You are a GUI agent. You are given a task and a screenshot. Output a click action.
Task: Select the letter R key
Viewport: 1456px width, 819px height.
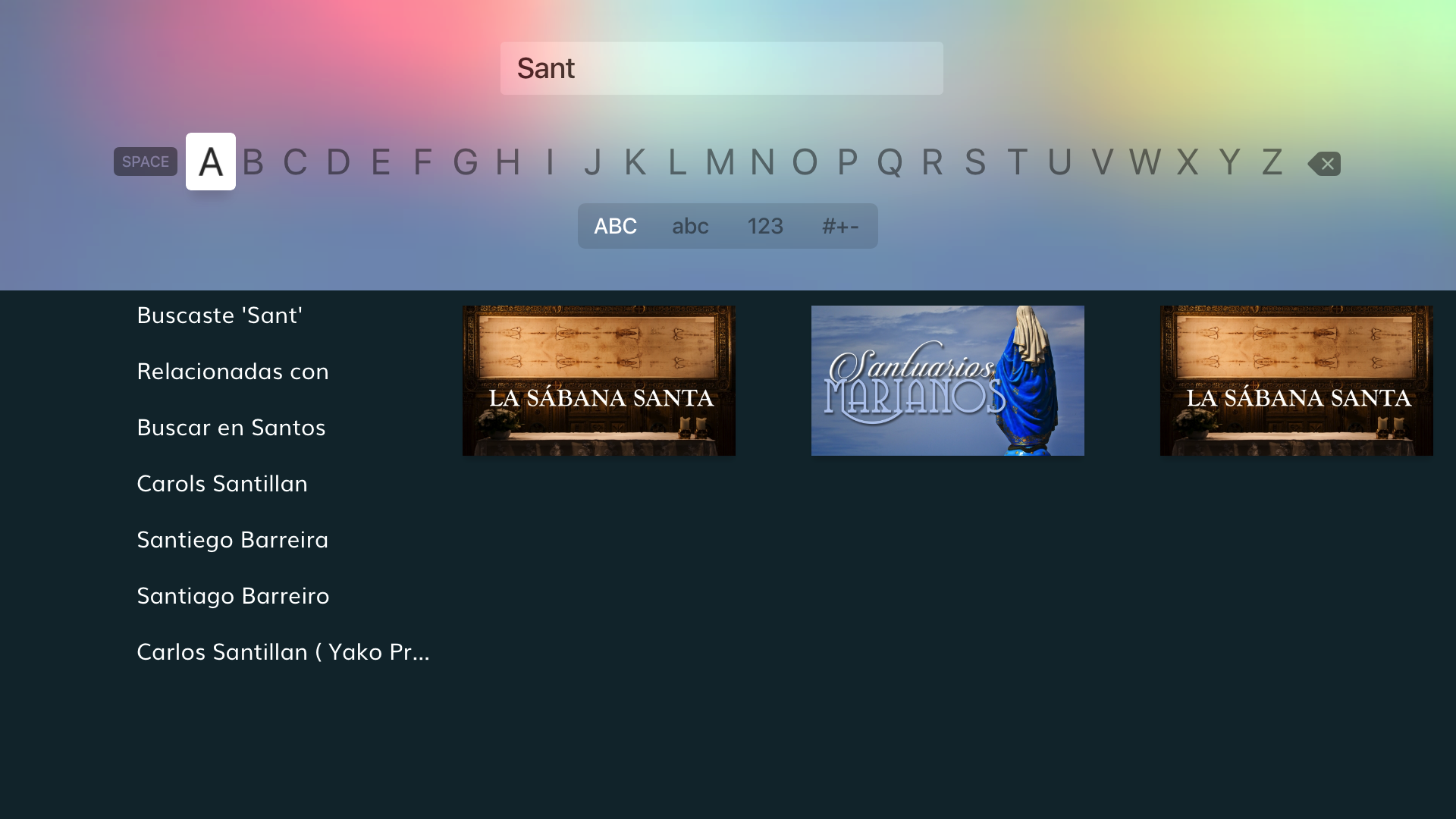[x=933, y=162]
